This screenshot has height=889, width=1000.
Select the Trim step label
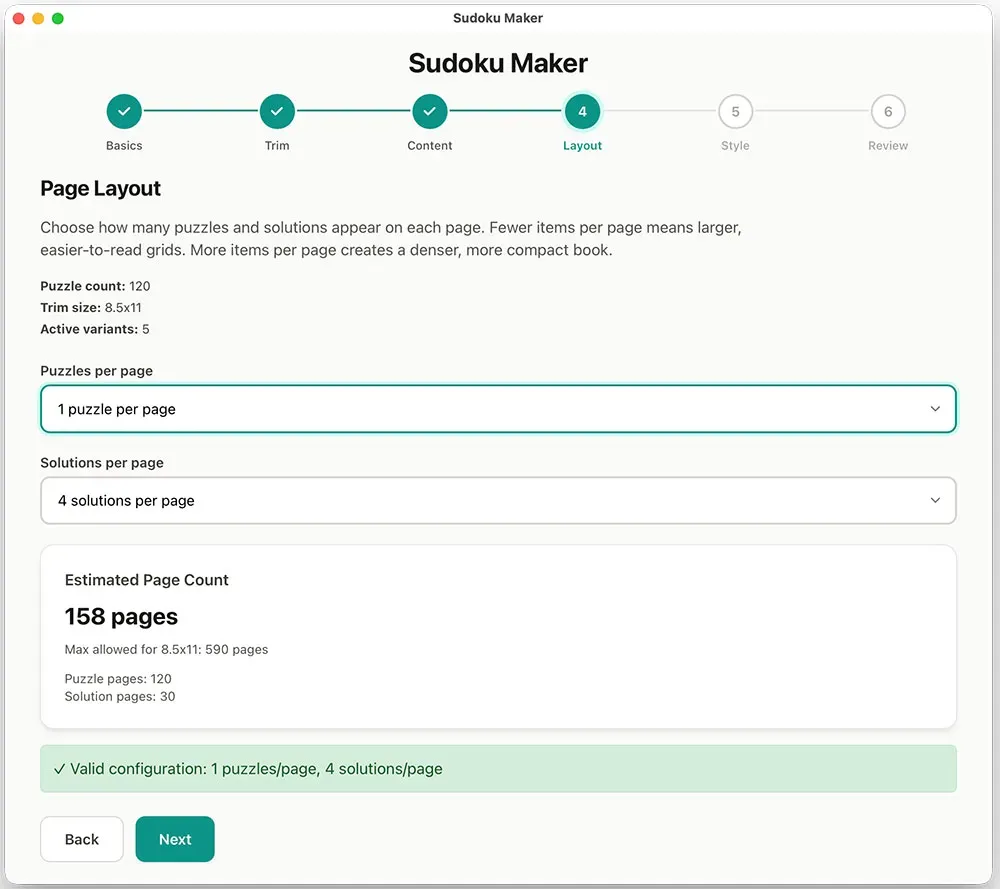pos(277,145)
